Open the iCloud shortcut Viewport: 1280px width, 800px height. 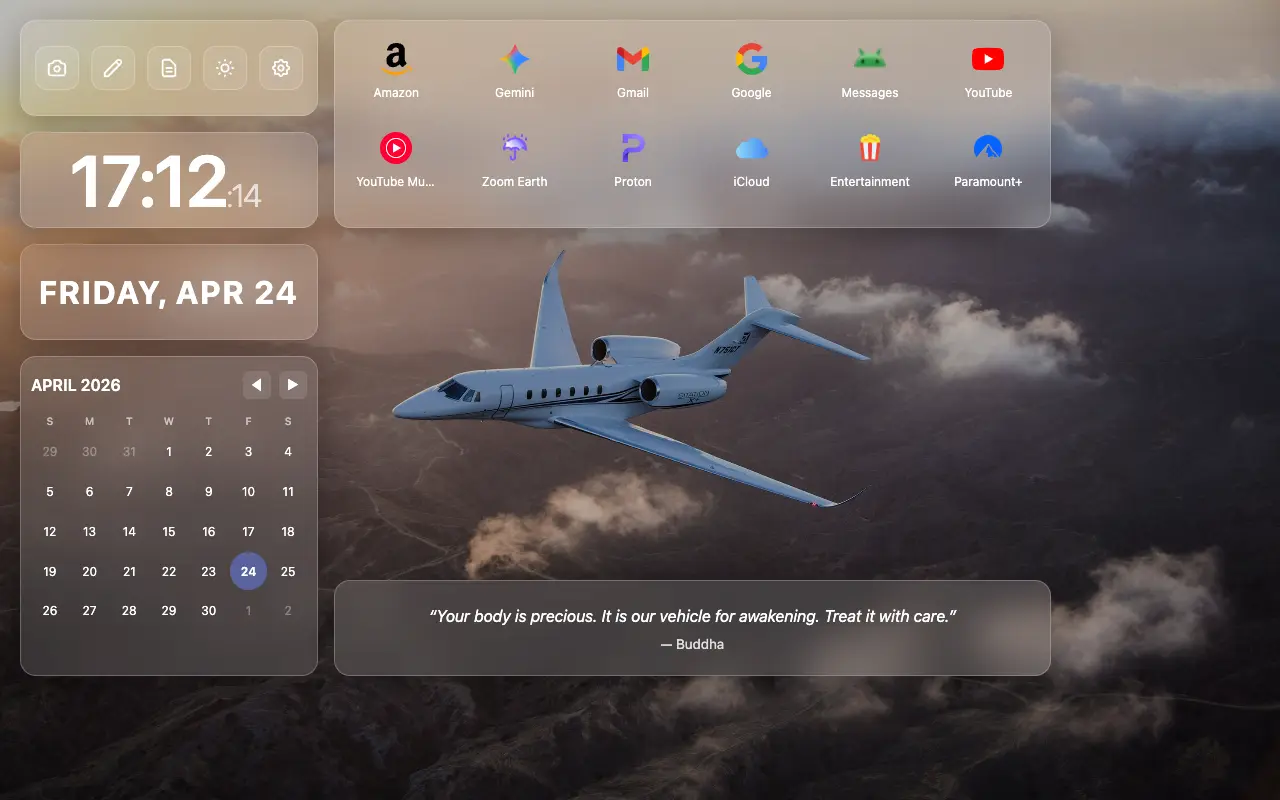[x=751, y=149]
